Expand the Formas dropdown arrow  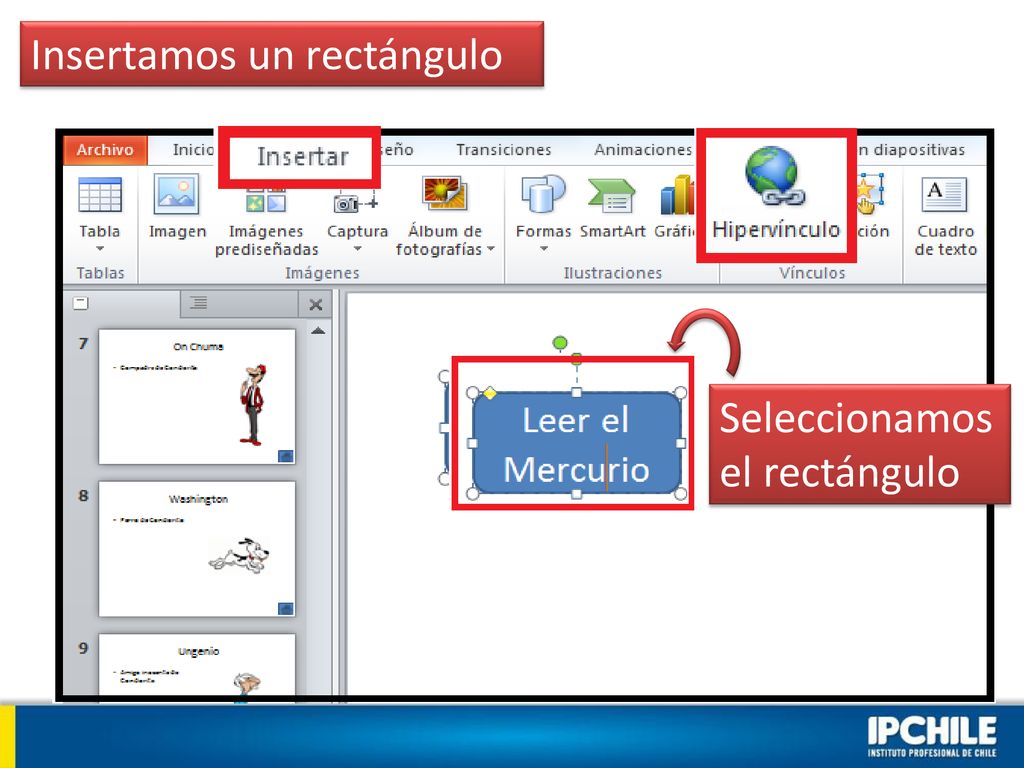coord(543,249)
